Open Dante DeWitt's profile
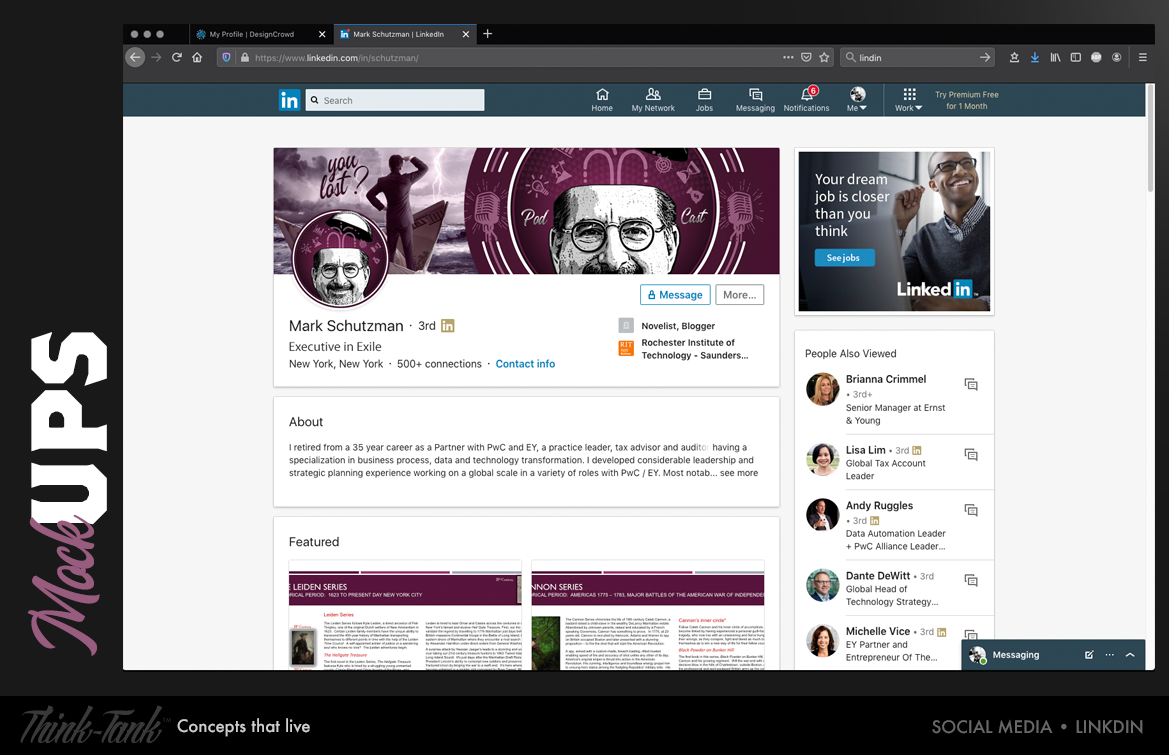 pos(877,576)
